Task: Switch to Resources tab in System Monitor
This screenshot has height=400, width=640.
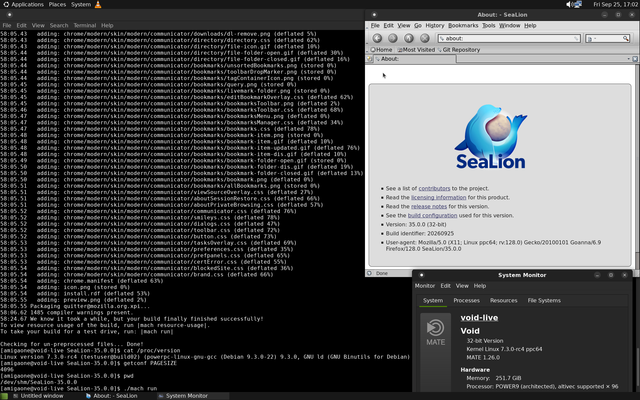Action: click(x=504, y=300)
